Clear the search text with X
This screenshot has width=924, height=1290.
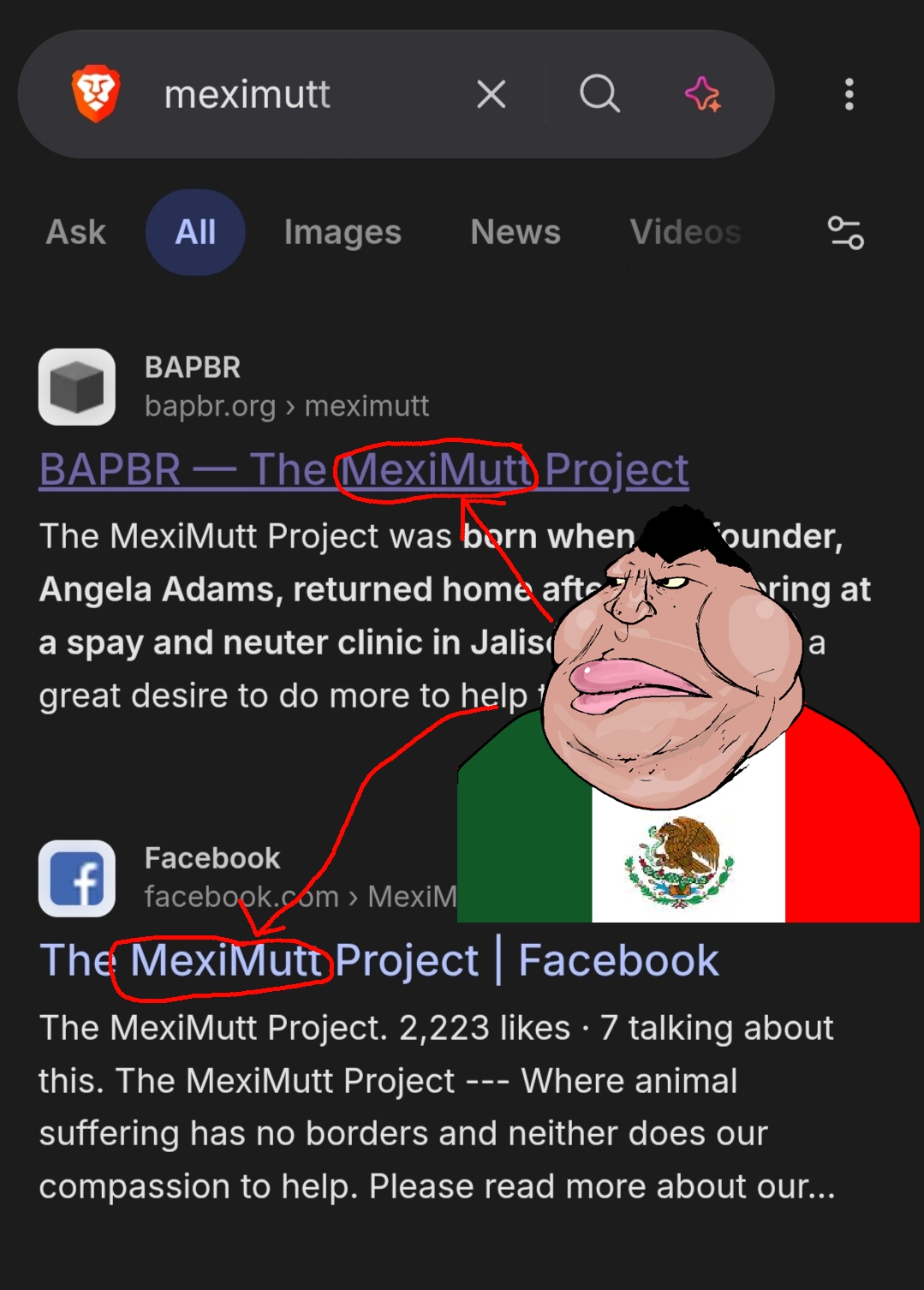point(492,94)
